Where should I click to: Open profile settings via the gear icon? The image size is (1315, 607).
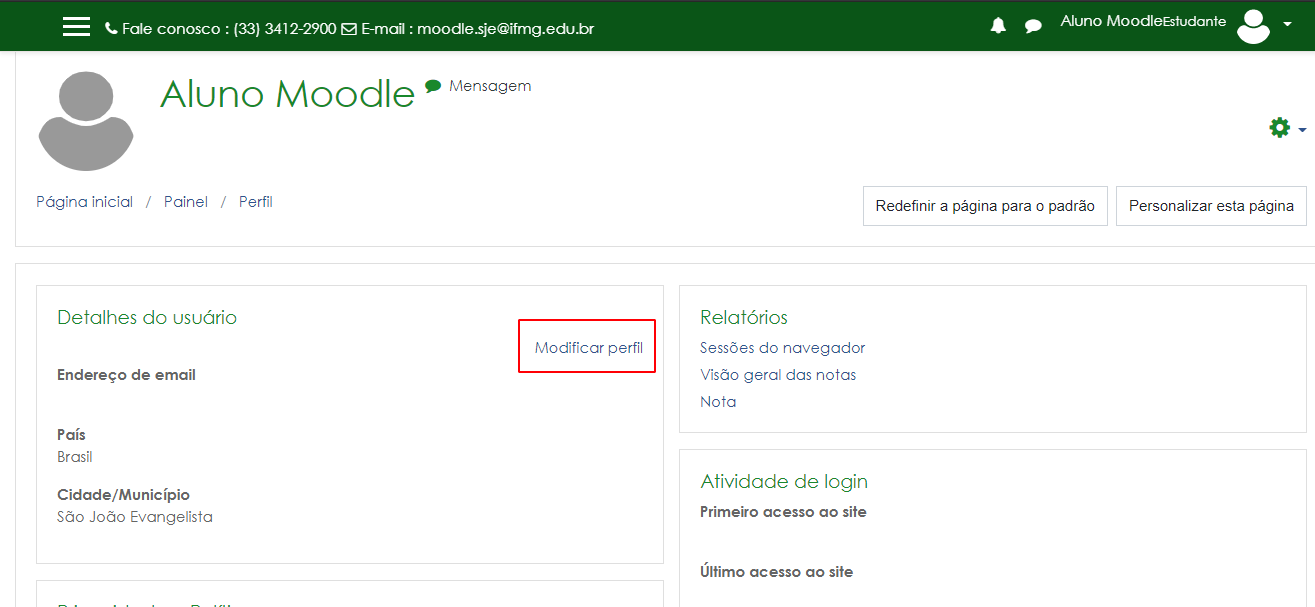pyautogui.click(x=1279, y=128)
